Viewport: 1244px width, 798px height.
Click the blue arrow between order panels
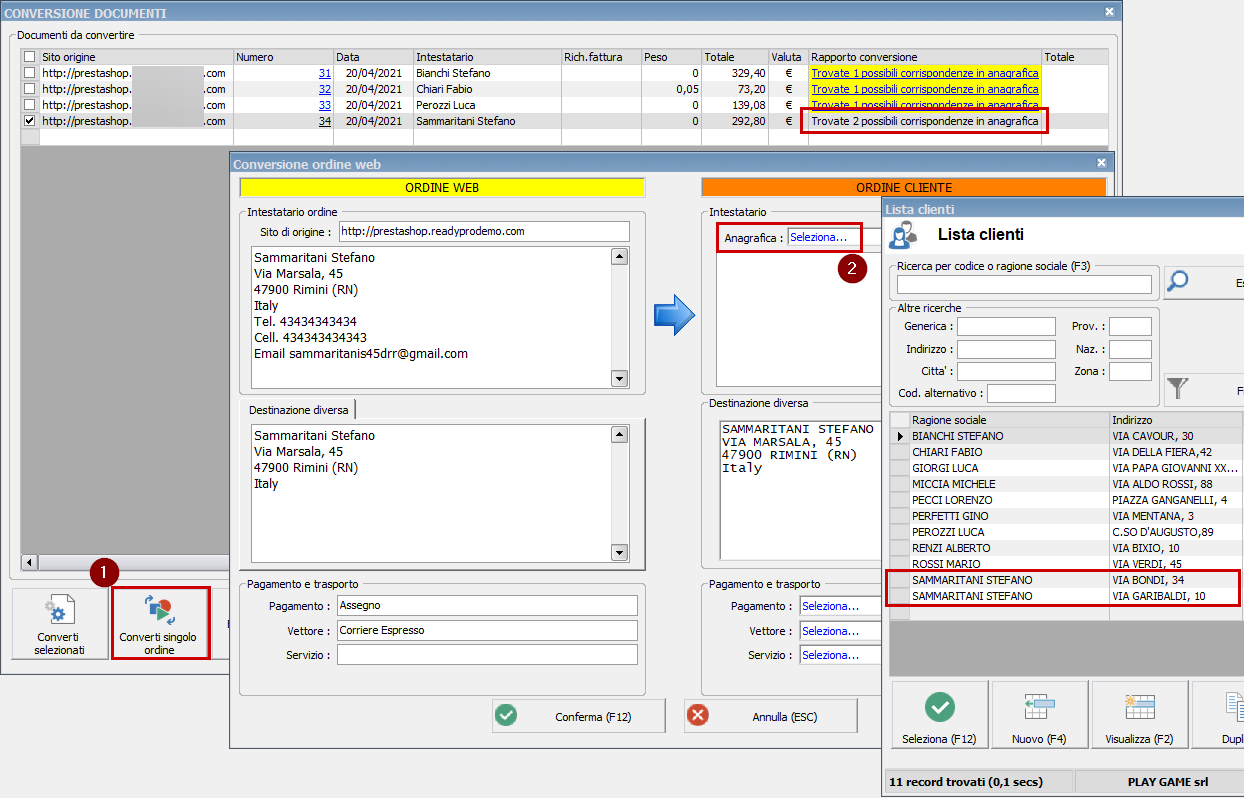673,316
